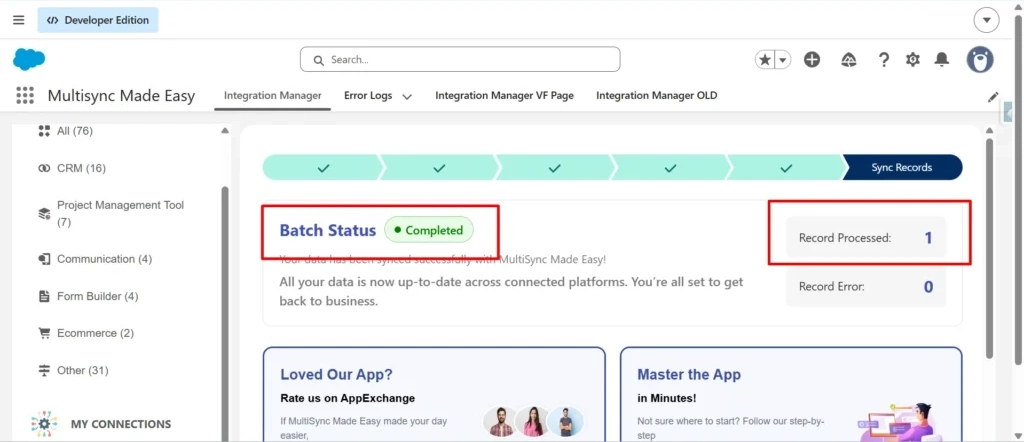The height and width of the screenshot is (442, 1024).
Task: Expand the Favorites list dropdown arrow
Action: point(782,60)
